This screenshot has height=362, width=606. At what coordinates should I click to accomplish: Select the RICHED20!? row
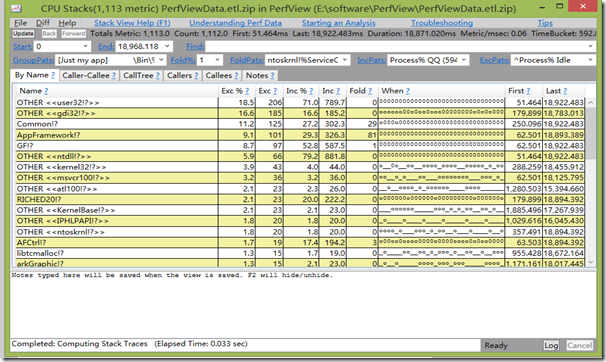(300, 199)
